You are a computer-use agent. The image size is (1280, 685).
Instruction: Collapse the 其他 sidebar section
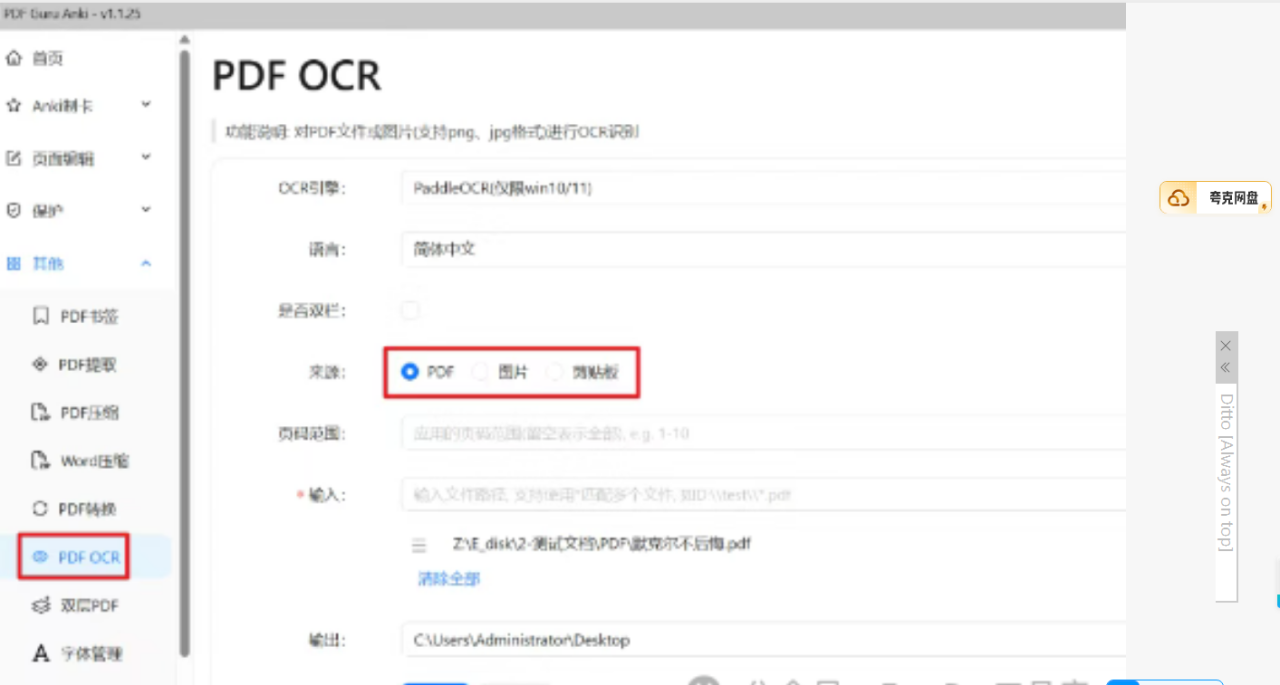(x=146, y=264)
